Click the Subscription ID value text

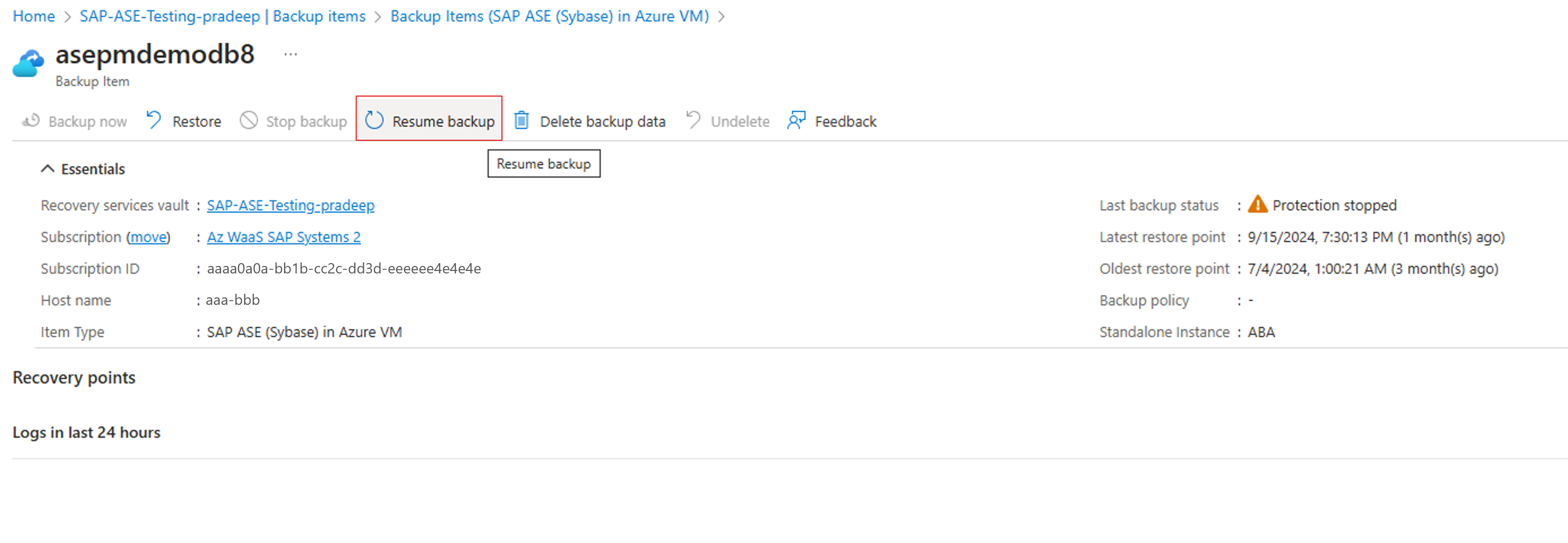[x=343, y=268]
